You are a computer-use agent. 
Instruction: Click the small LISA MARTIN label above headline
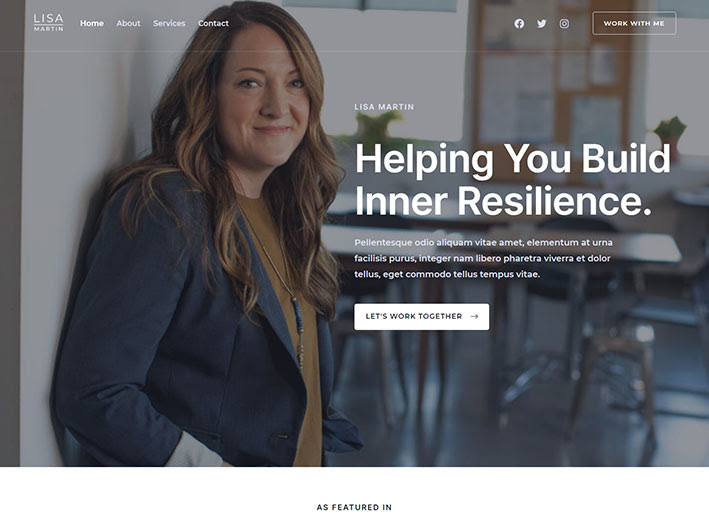pyautogui.click(x=384, y=107)
